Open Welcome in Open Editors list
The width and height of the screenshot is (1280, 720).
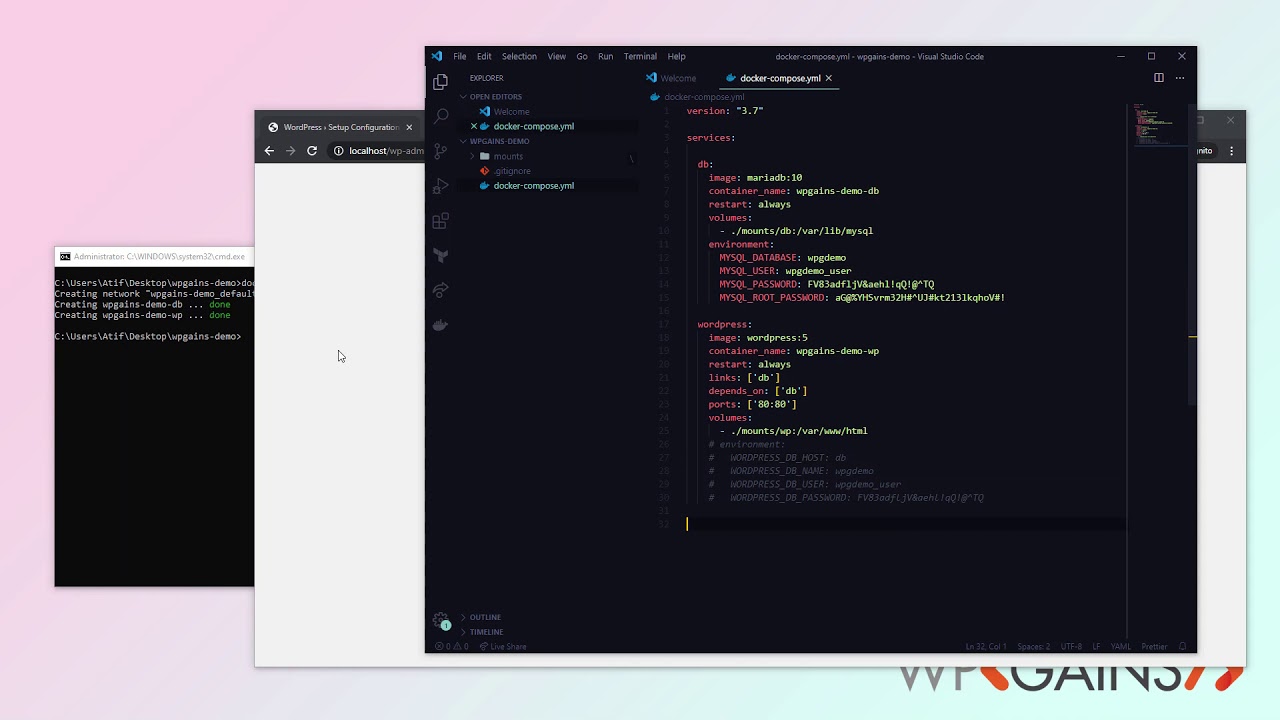[x=511, y=111]
